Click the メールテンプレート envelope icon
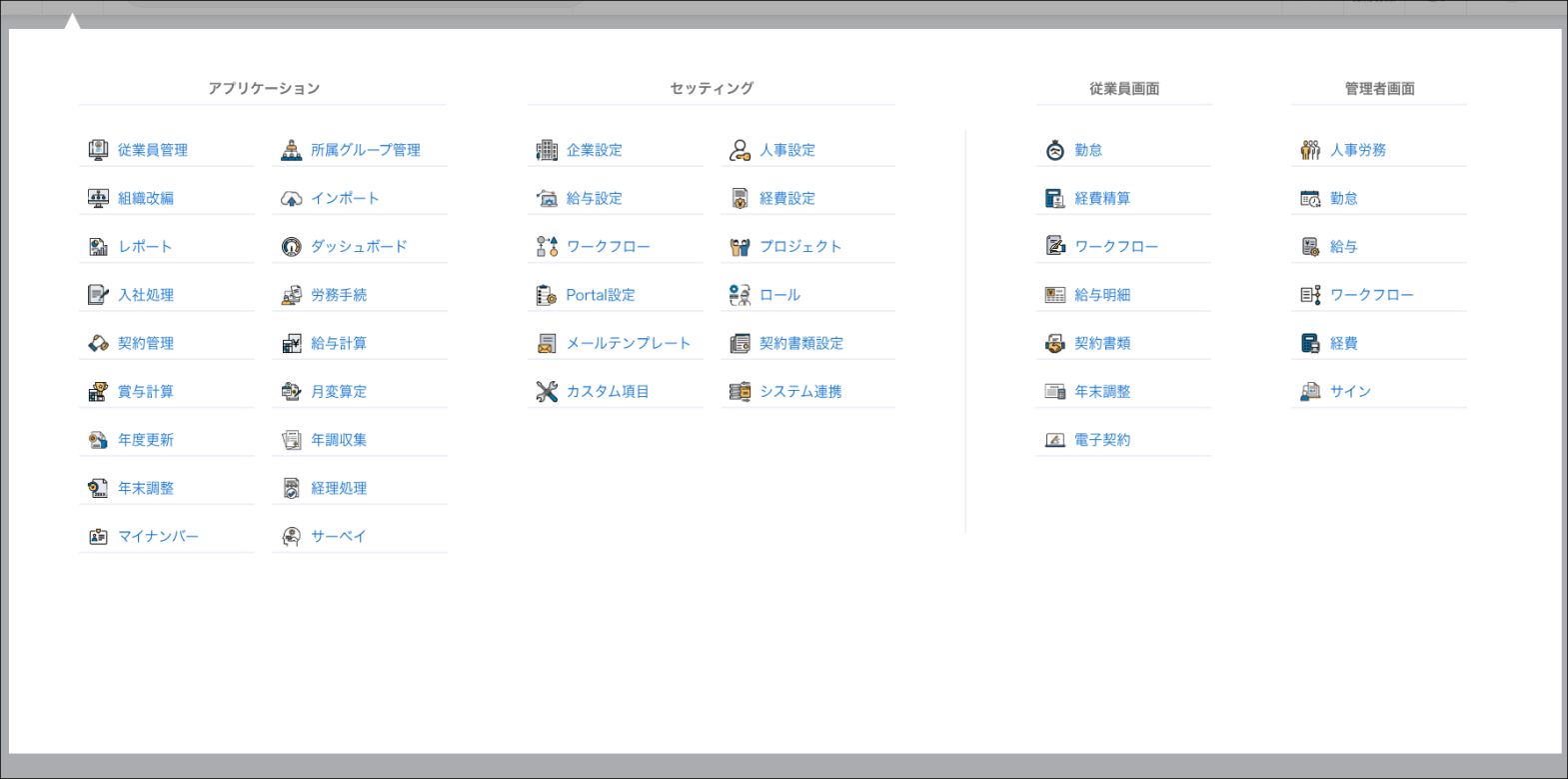Viewport: 1568px width, 779px height. [547, 344]
